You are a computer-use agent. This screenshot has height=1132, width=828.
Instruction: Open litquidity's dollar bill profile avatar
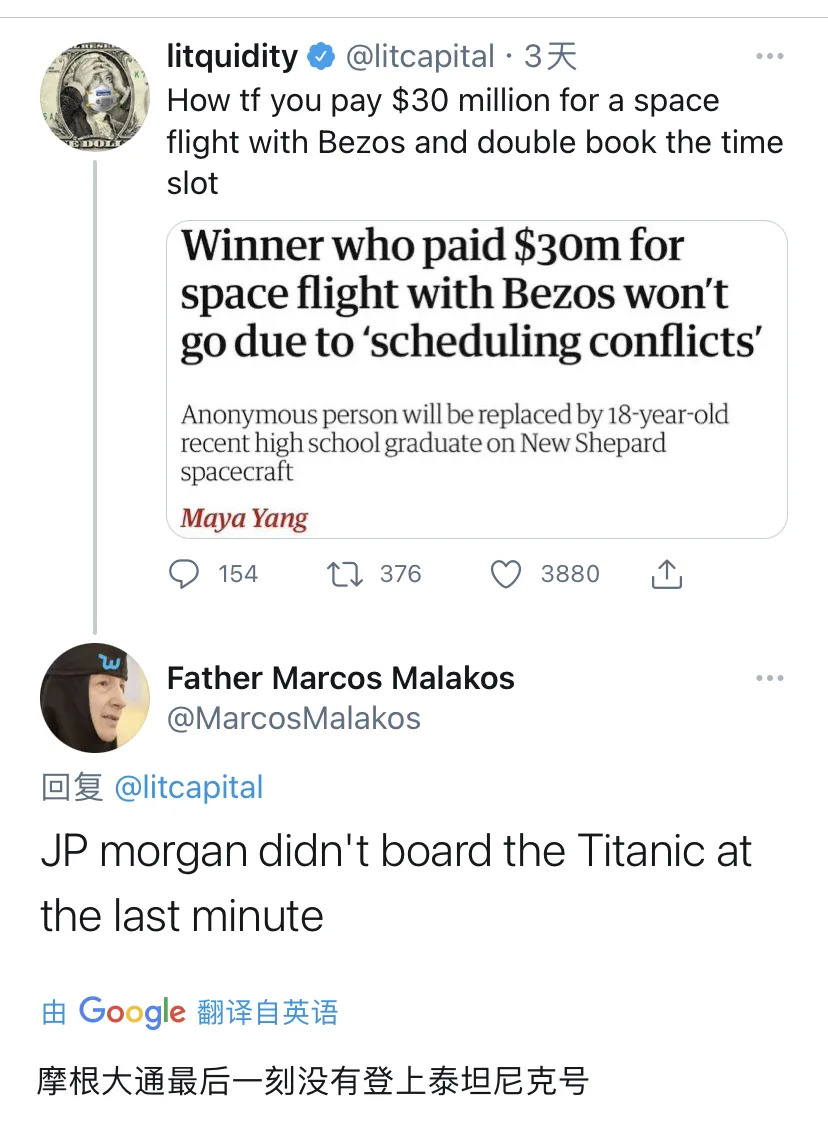click(87, 97)
